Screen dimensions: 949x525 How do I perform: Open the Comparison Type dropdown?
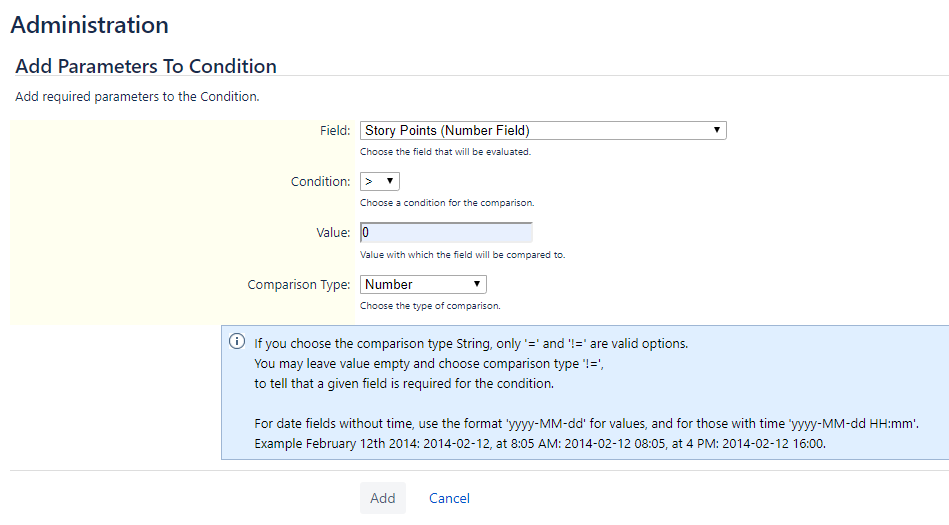(x=423, y=284)
